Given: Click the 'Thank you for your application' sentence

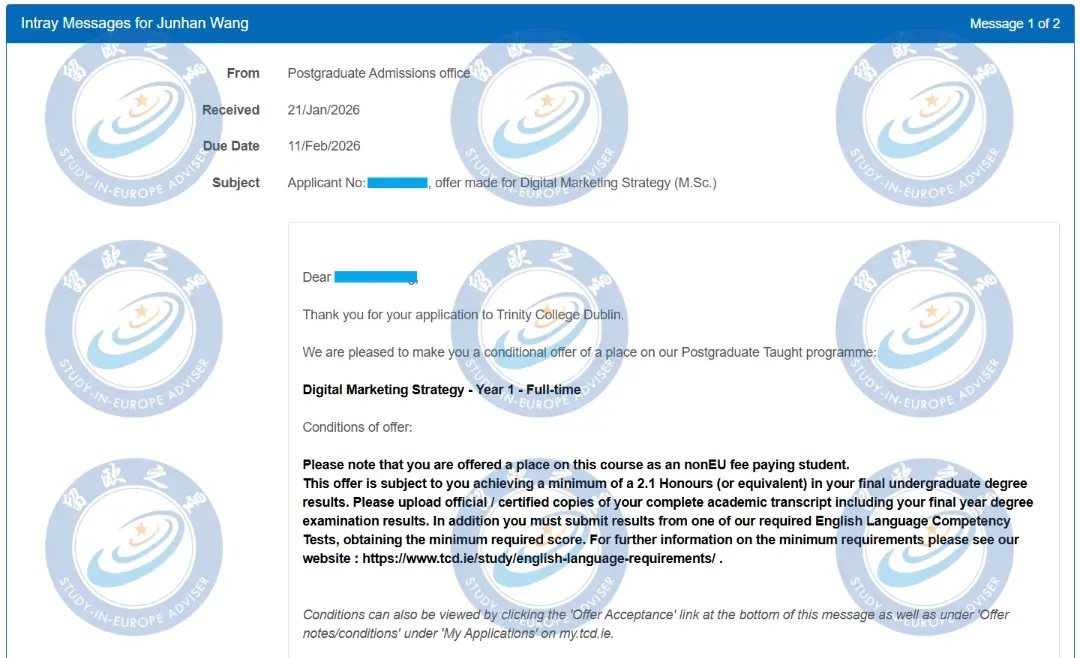Looking at the screenshot, I should [x=463, y=315].
